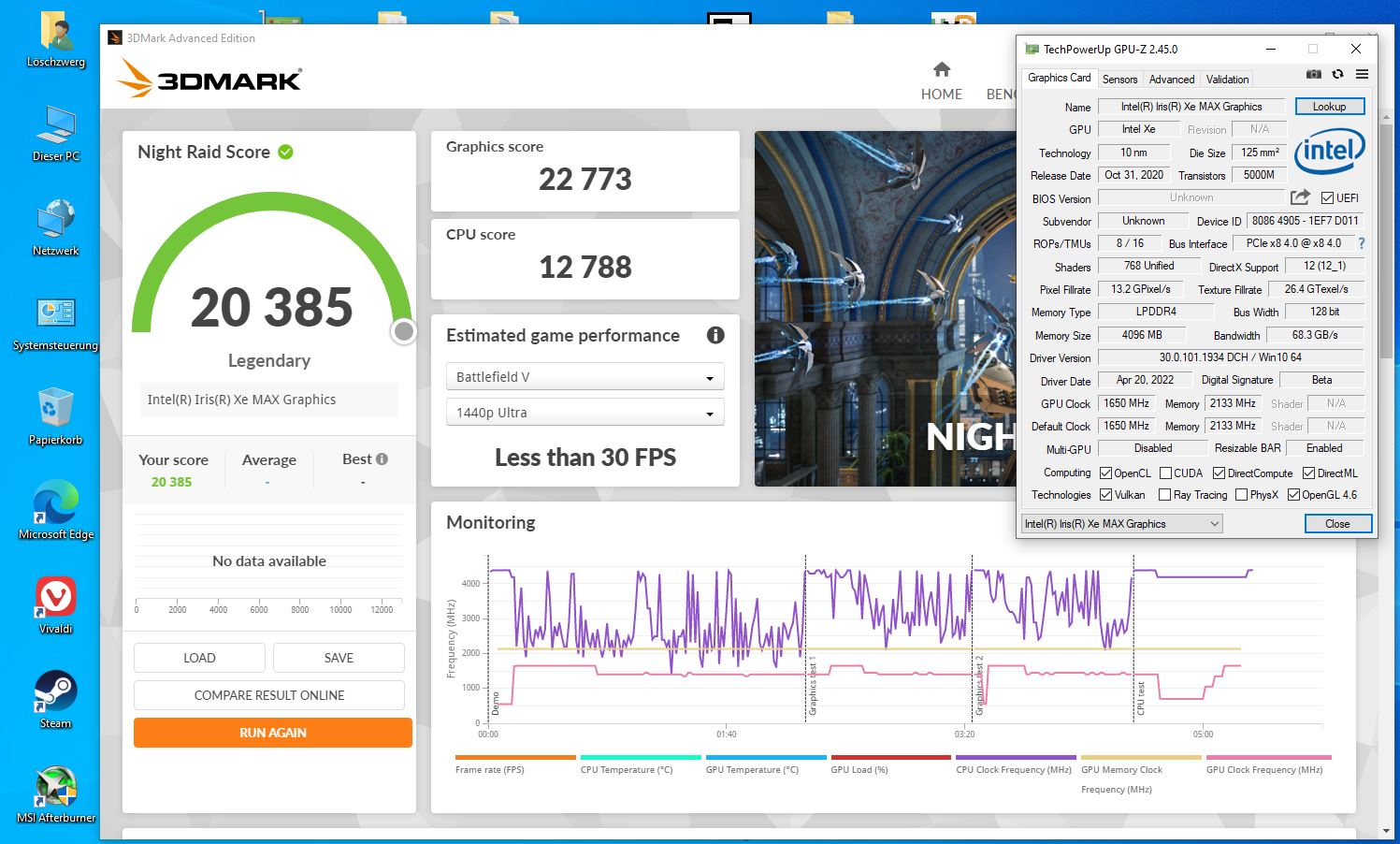Viewport: 1400px width, 844px height.
Task: Click the 3DMark title bar app icon
Action: [115, 38]
